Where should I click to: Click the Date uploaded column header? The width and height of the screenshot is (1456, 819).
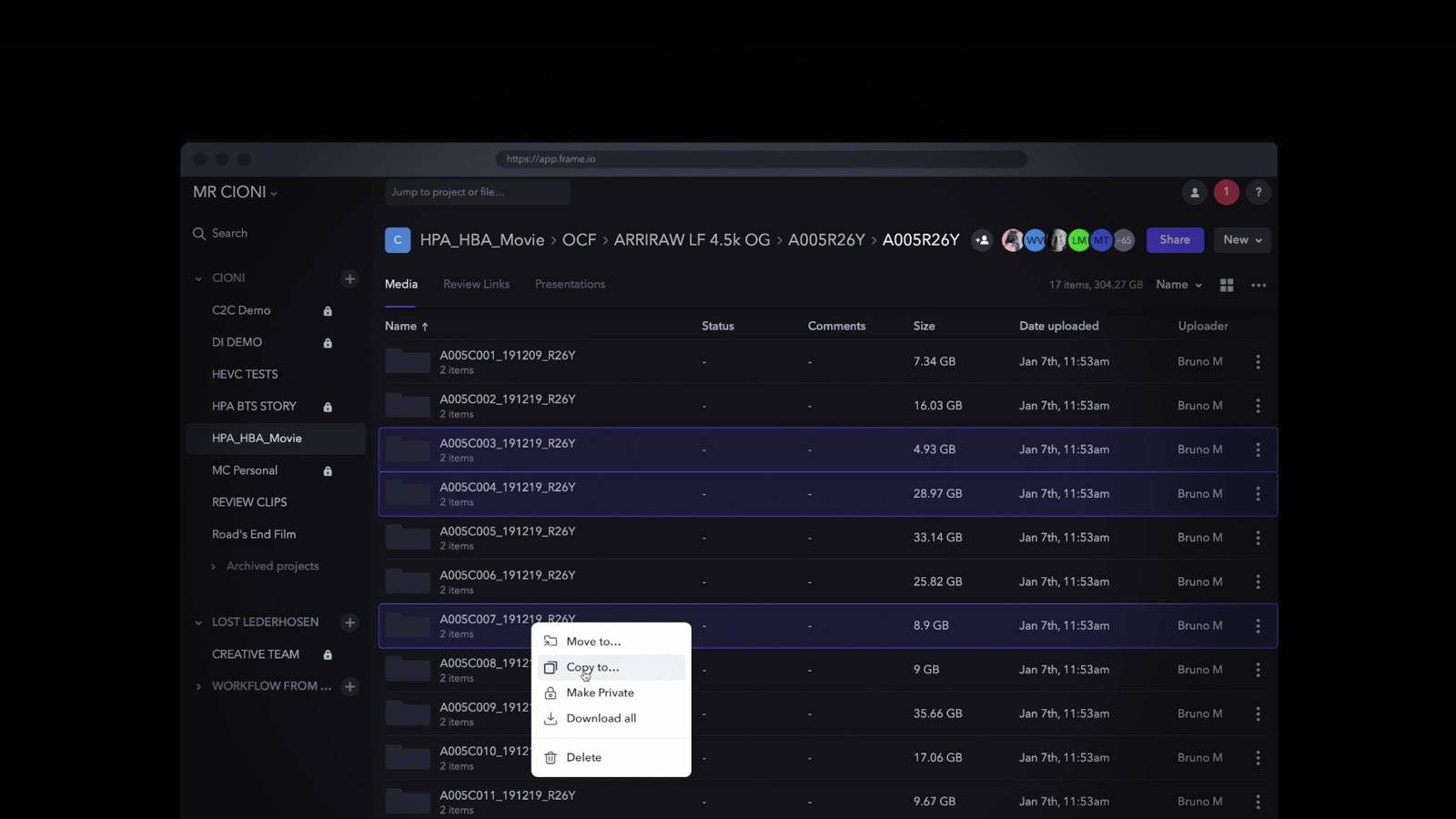[x=1058, y=326]
